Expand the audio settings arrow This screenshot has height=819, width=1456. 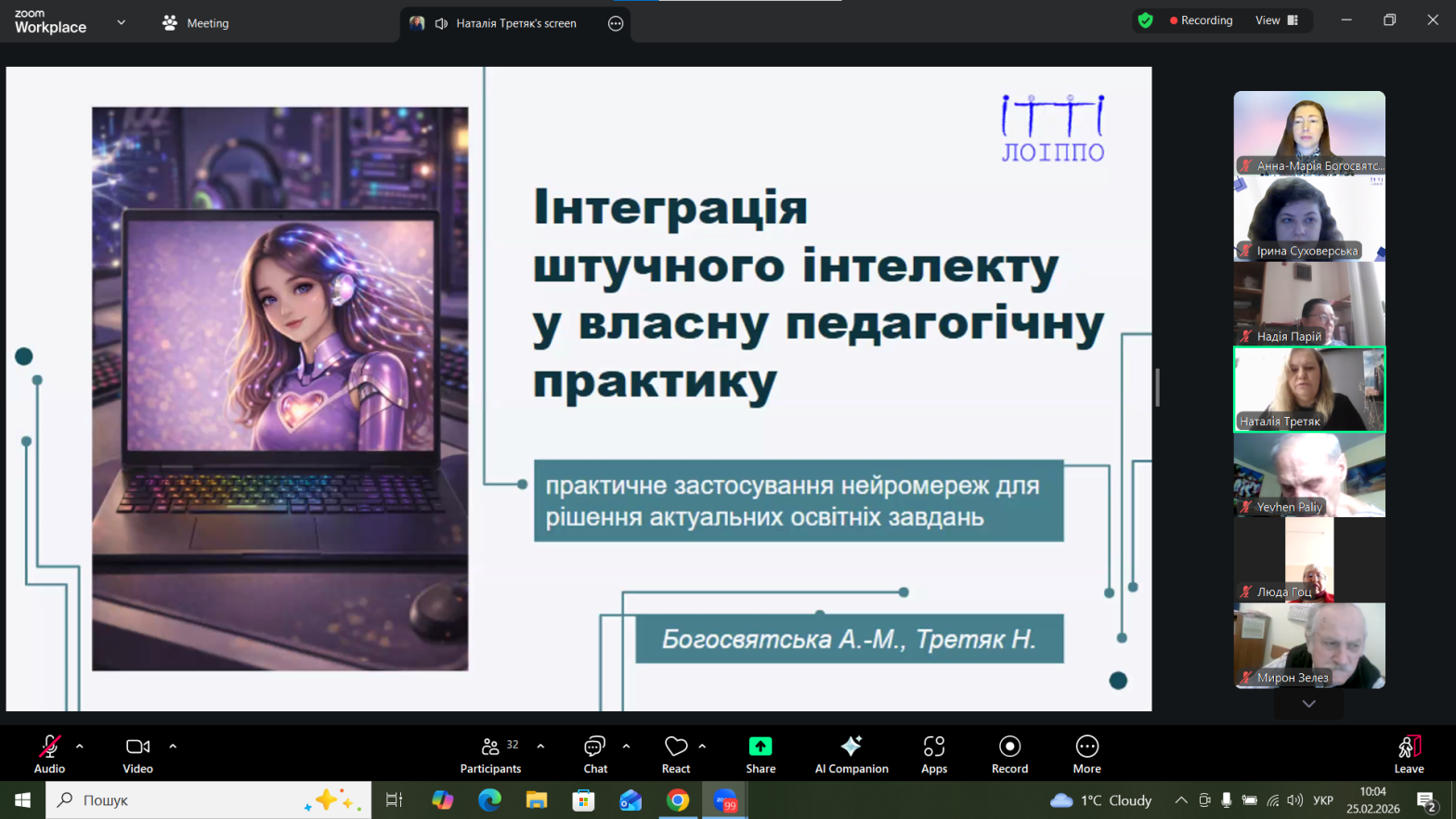80,746
